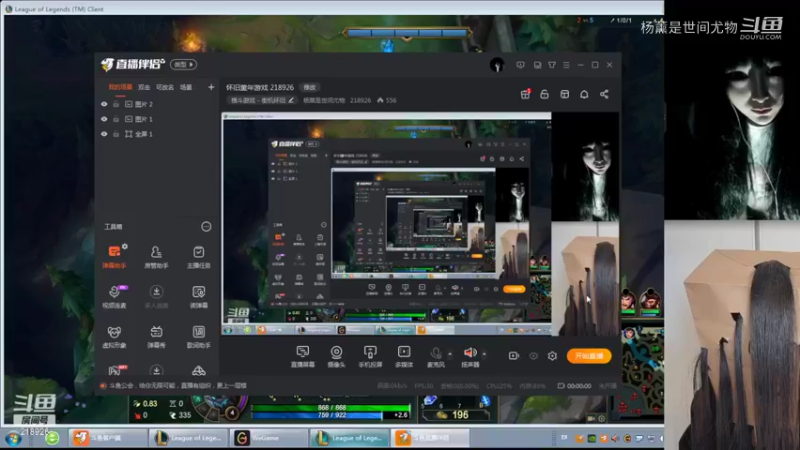Select the 图片 2 source row

pos(158,104)
